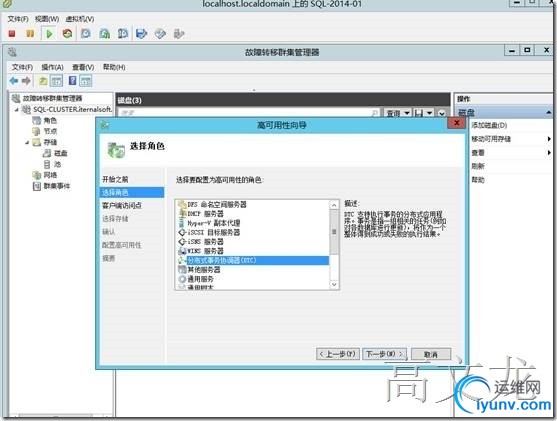Select WINS 服务器 in role list
This screenshot has width=557, height=421.
point(205,251)
